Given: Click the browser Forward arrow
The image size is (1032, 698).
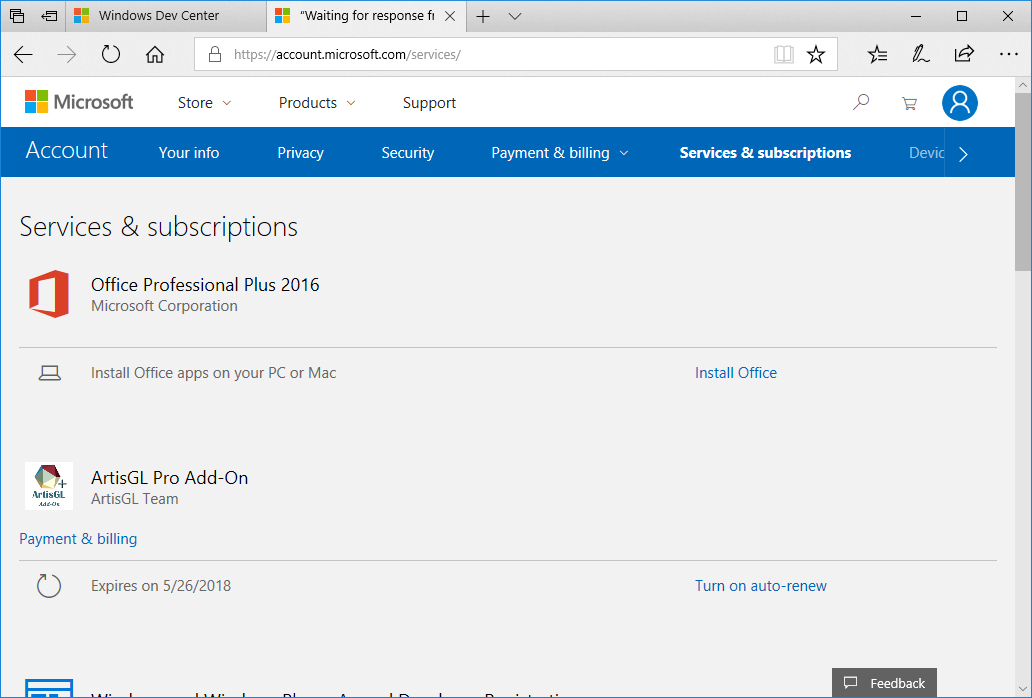Looking at the screenshot, I should (x=66, y=55).
